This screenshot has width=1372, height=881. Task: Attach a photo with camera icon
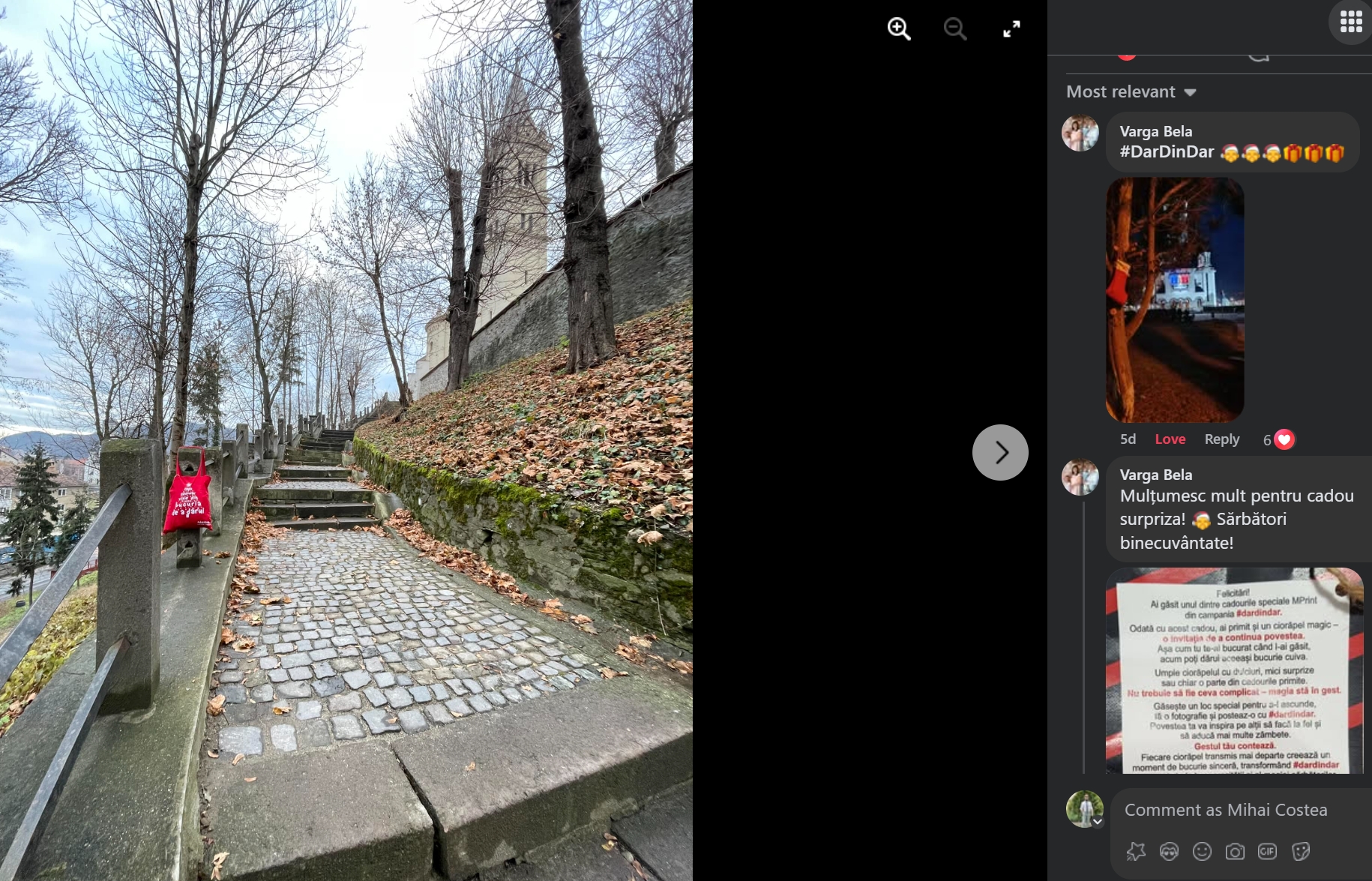click(1235, 851)
